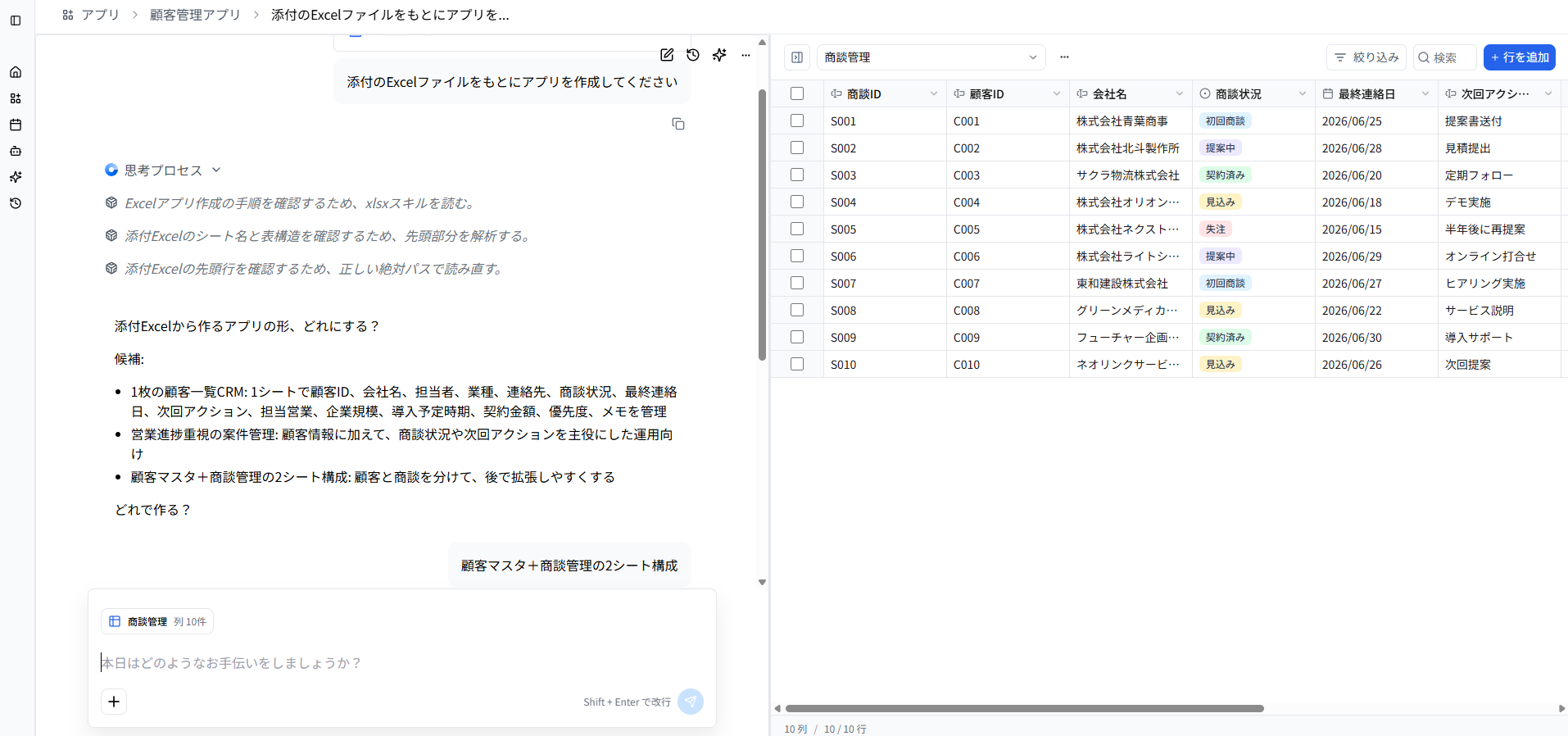The width and height of the screenshot is (1568, 736).
Task: Click the table horizontal scrollbar
Action: click(x=1024, y=708)
